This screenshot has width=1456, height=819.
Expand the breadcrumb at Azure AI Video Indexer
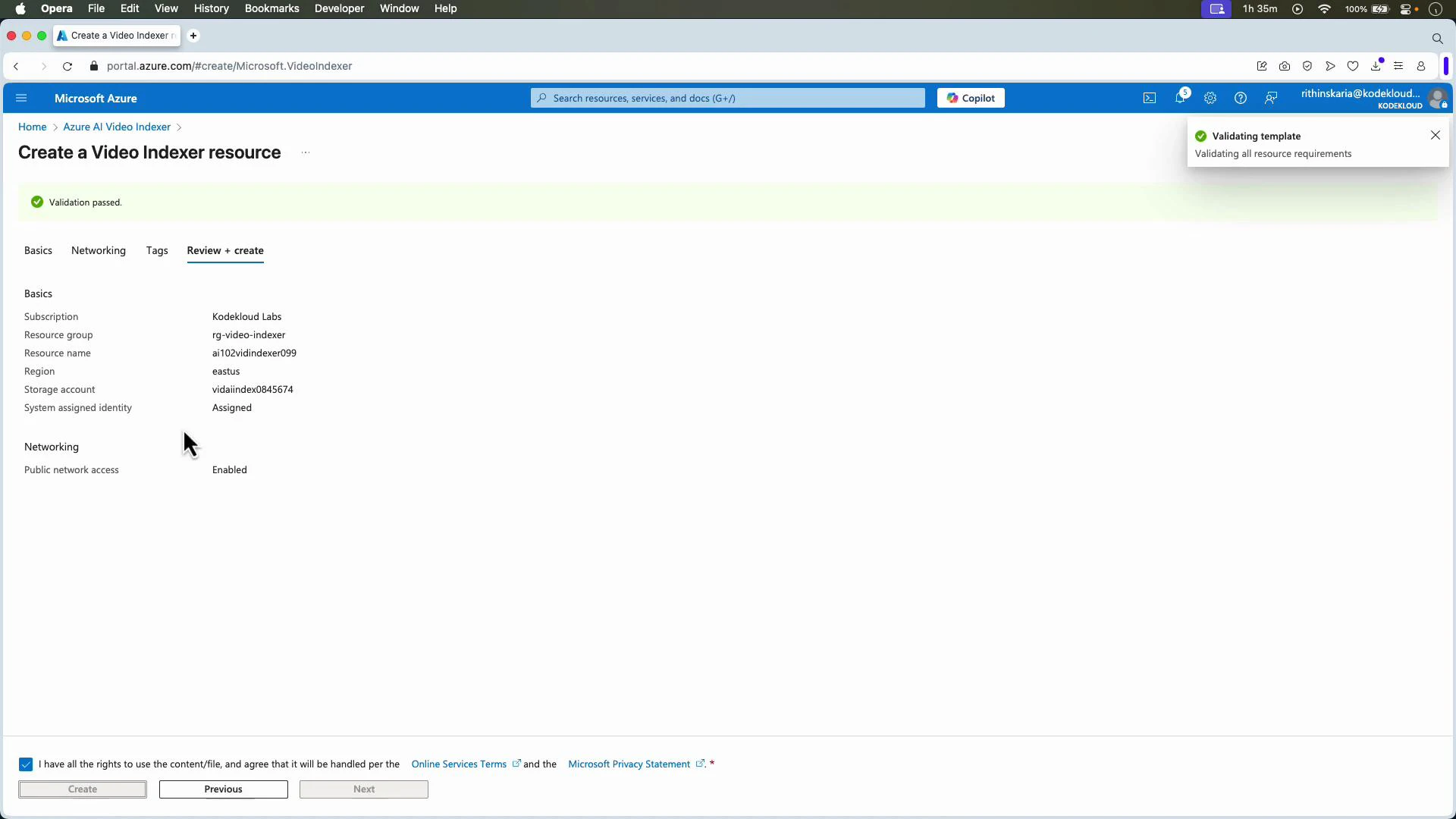coord(117,127)
